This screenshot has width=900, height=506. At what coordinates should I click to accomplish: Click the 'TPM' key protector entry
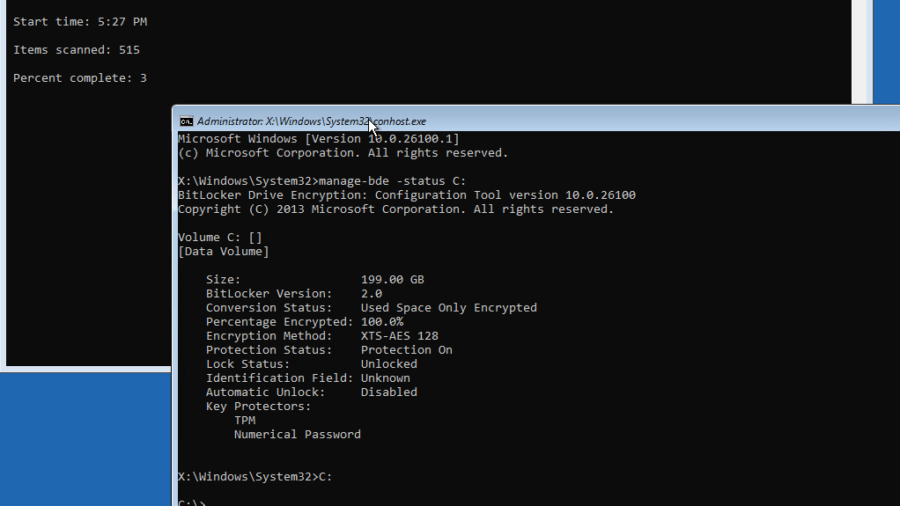point(245,421)
